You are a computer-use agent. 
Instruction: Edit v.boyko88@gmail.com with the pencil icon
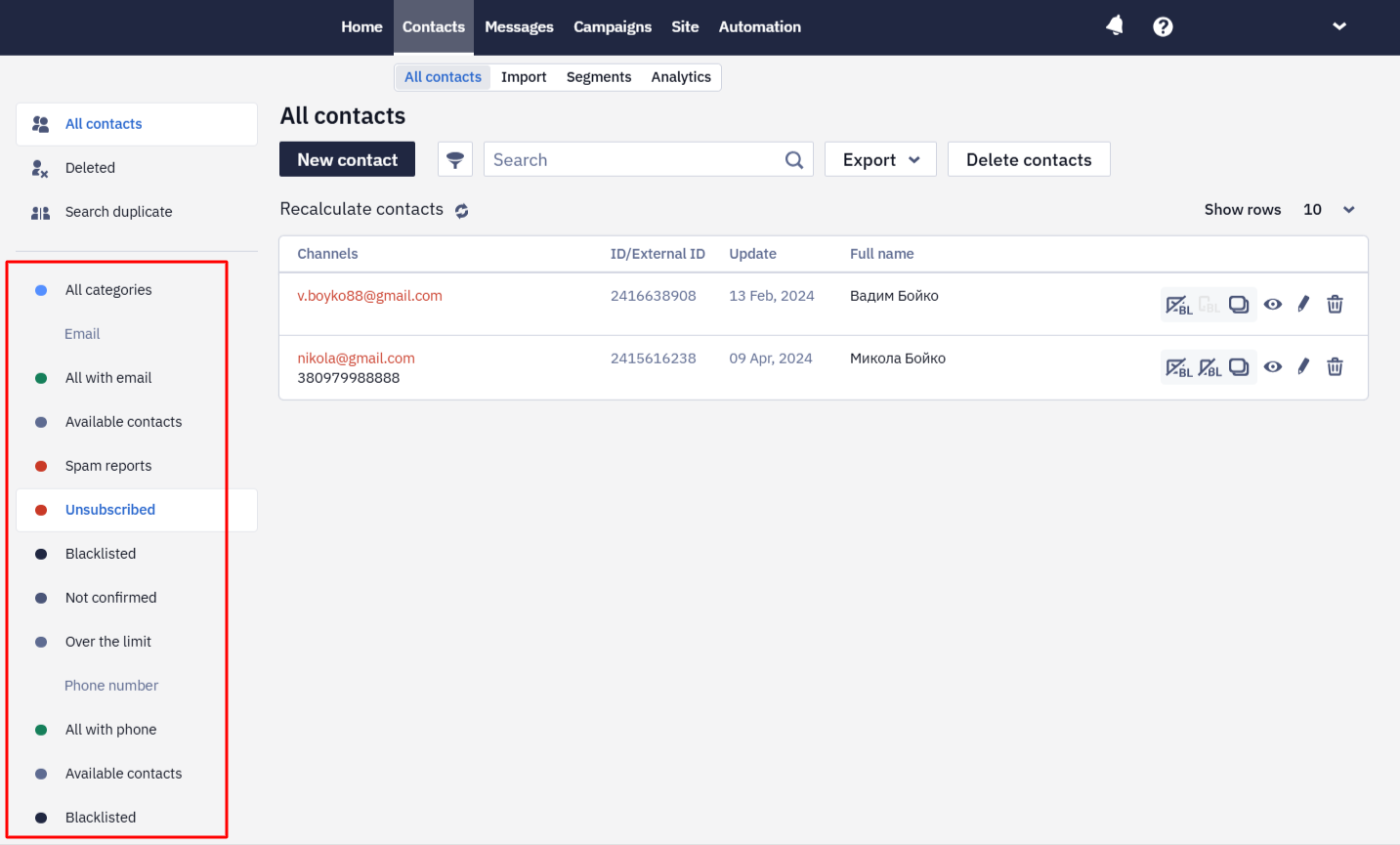click(x=1303, y=304)
